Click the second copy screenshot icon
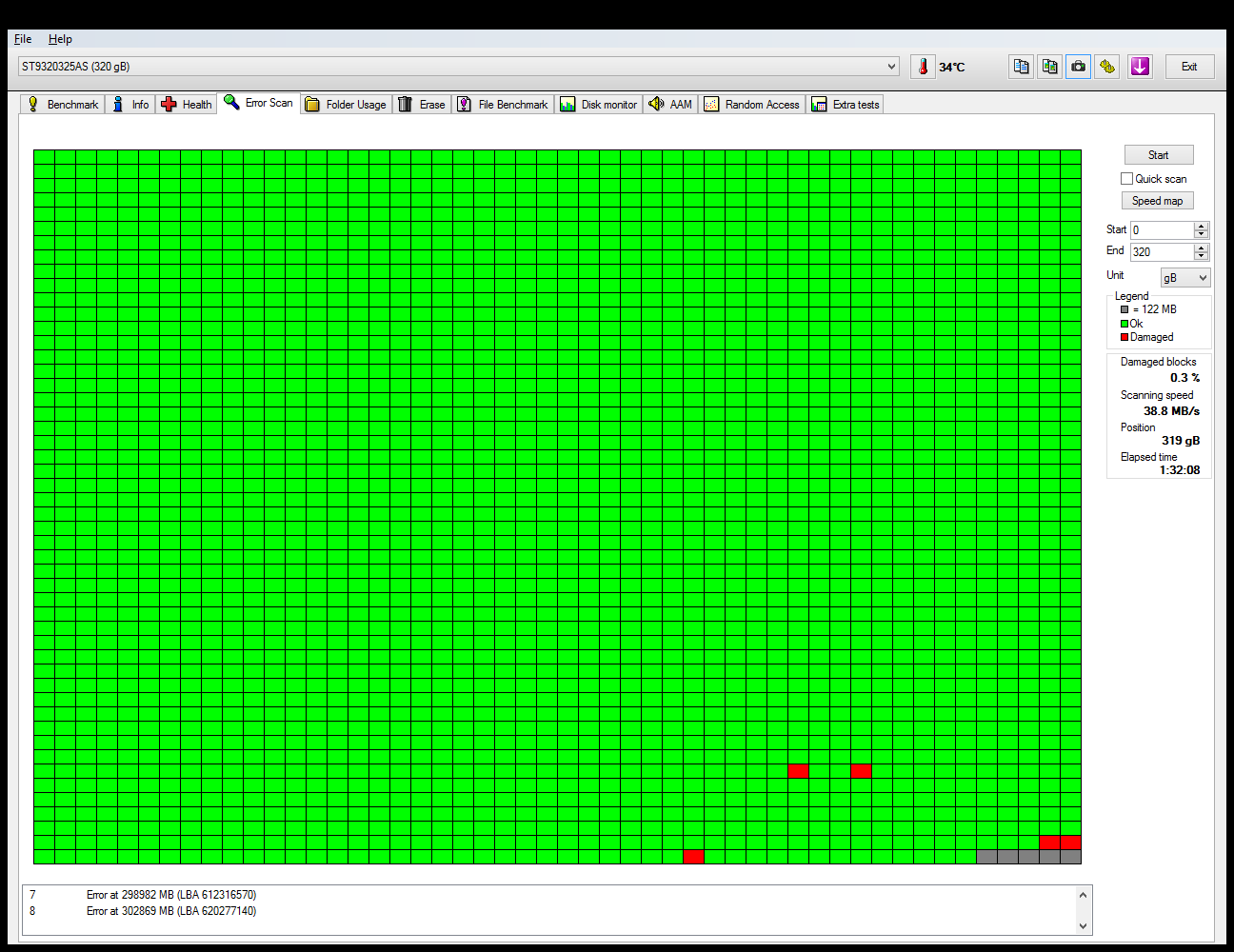 coord(1049,67)
